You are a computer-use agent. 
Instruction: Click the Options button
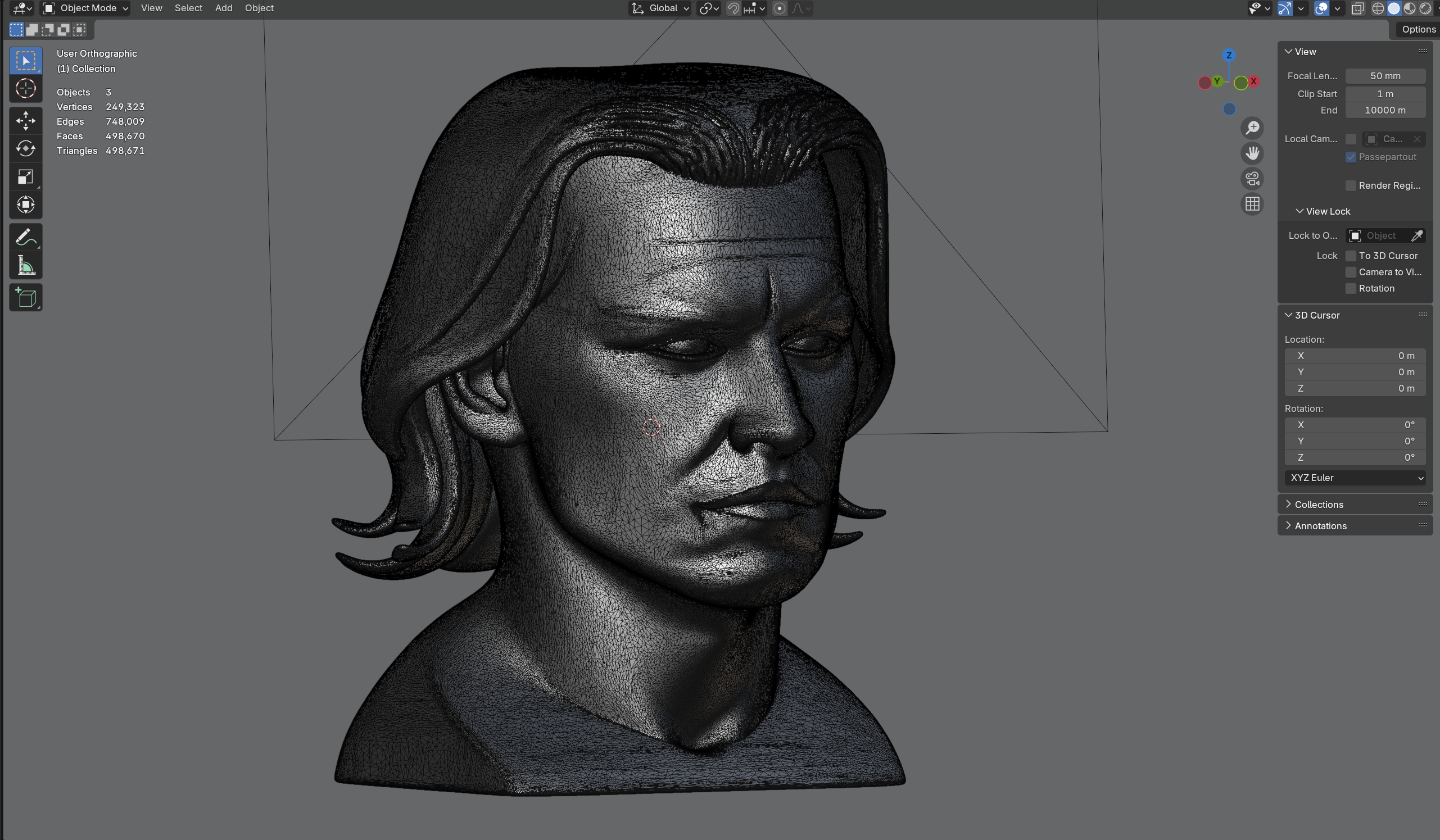pyautogui.click(x=1418, y=29)
